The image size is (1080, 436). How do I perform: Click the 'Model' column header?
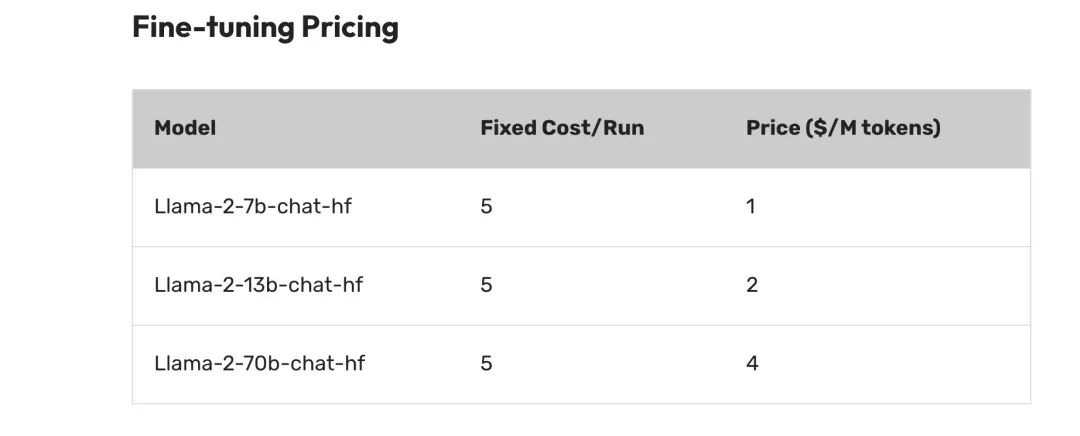click(185, 128)
